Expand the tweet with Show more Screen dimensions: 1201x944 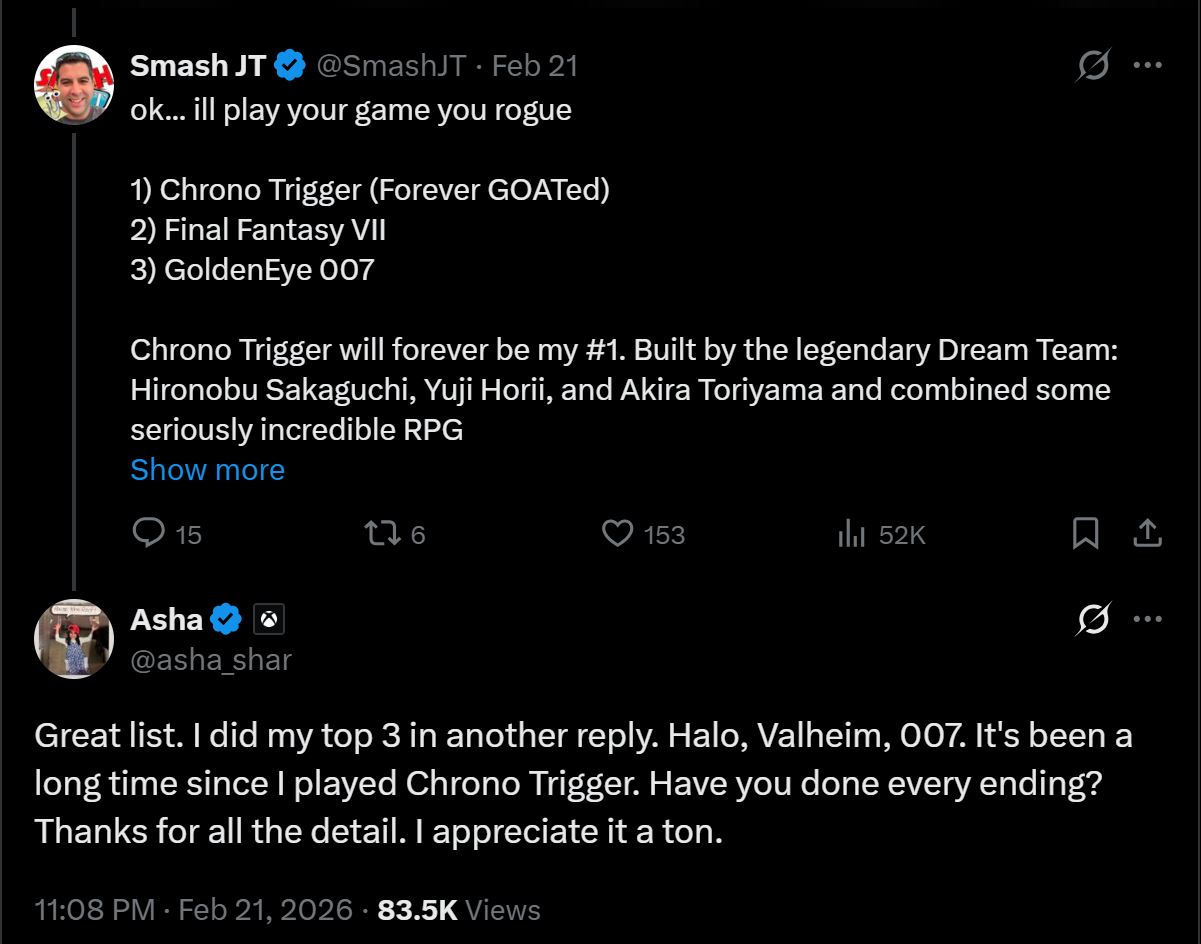coord(206,469)
